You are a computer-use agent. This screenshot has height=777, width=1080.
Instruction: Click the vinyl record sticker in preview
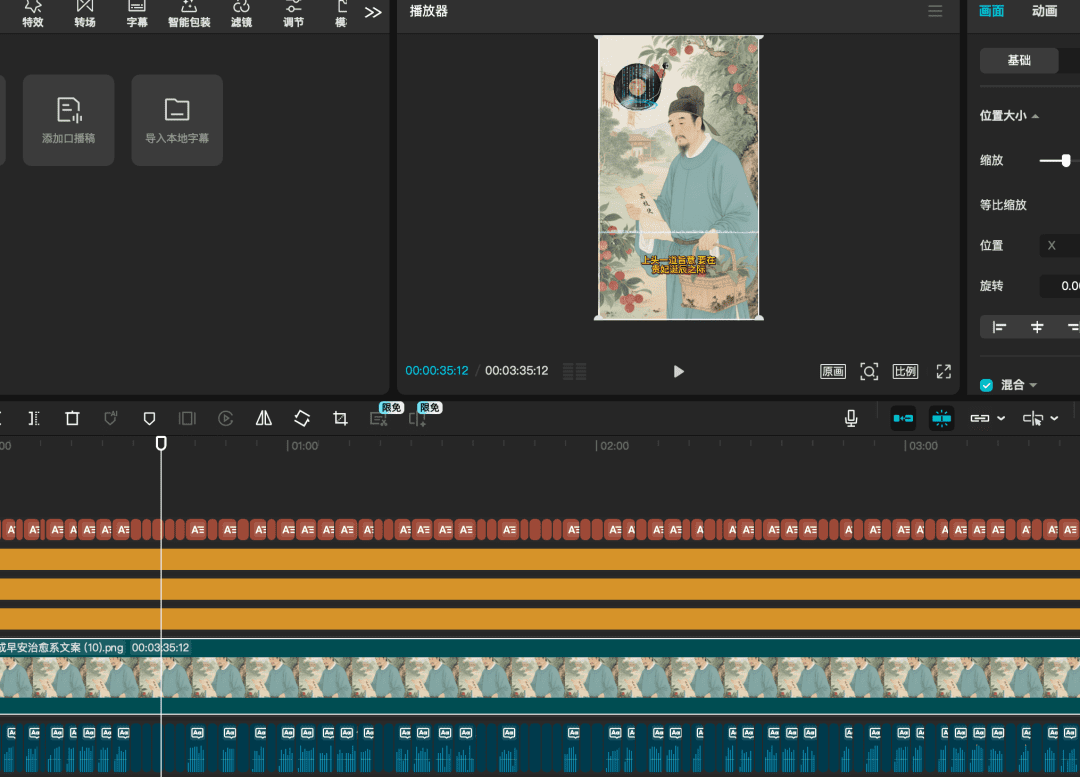pyautogui.click(x=638, y=87)
